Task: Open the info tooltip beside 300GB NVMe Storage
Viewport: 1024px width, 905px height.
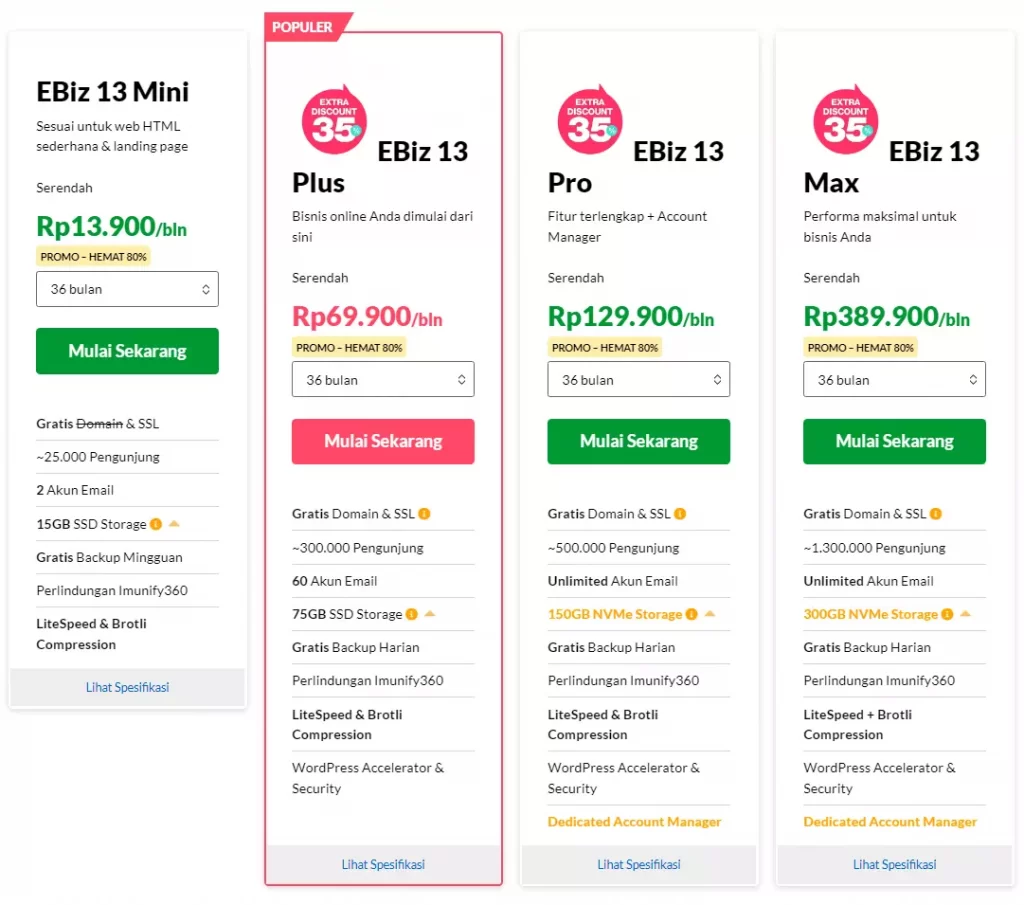Action: (x=946, y=614)
